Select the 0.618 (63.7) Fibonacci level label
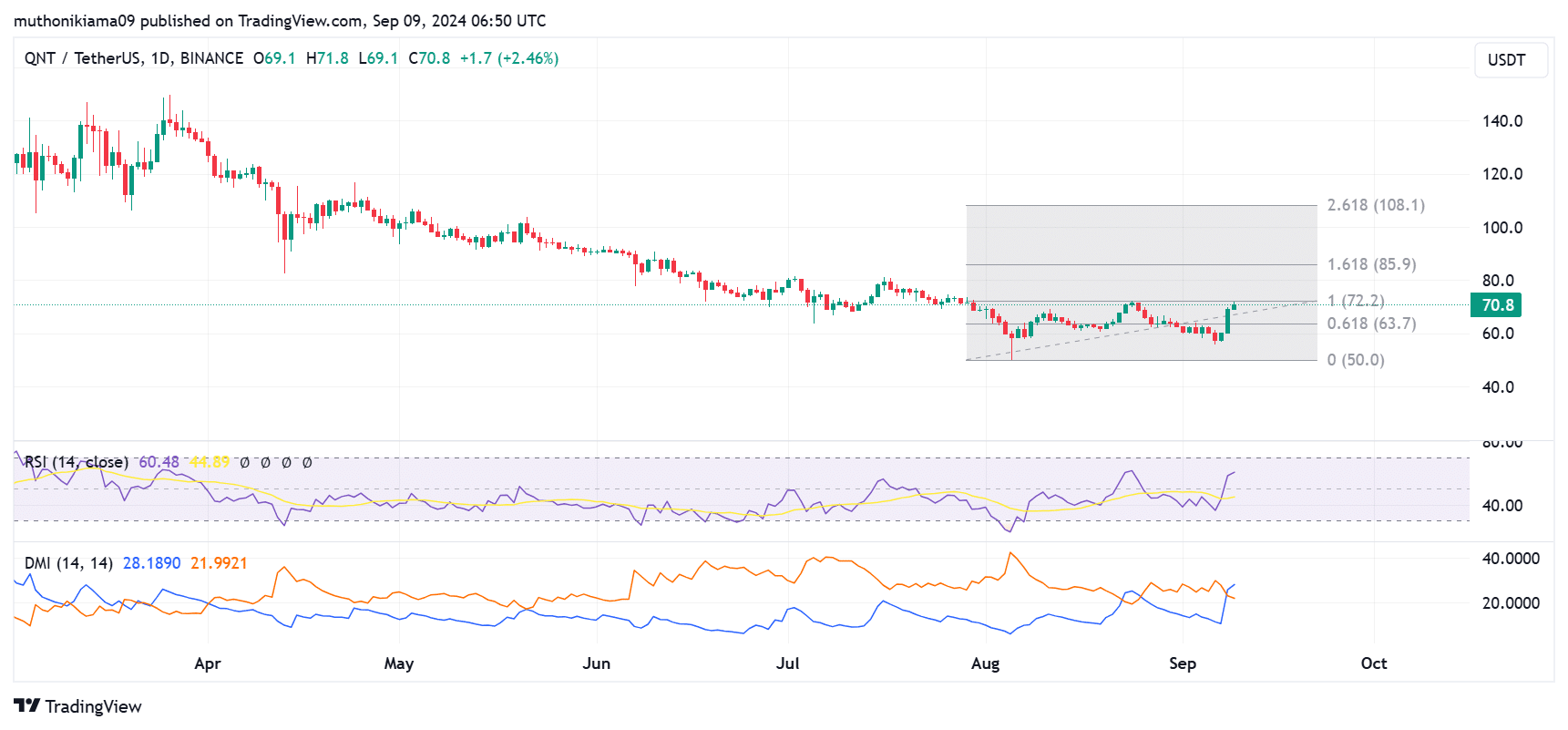Screen dimensions: 1568x730 [x=1371, y=324]
